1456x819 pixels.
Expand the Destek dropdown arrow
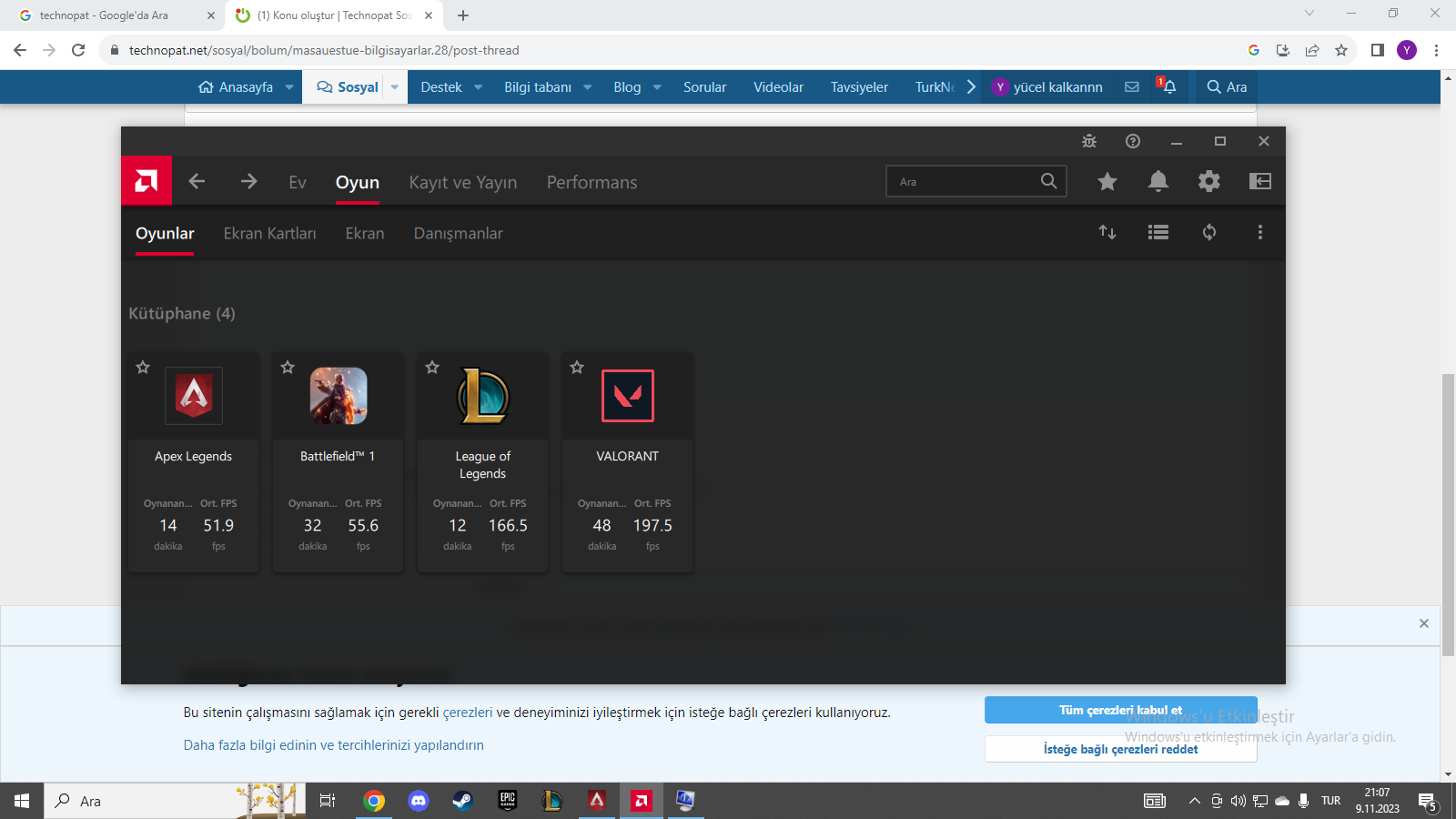(x=478, y=87)
